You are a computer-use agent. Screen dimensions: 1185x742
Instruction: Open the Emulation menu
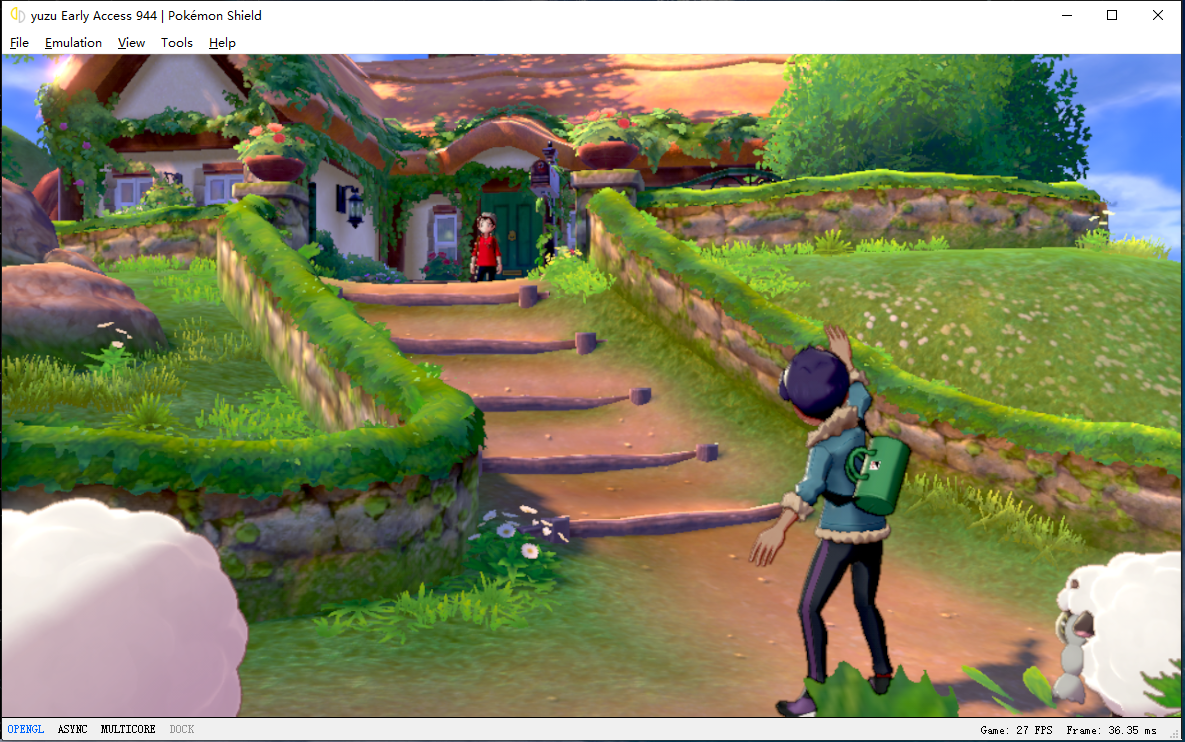point(73,43)
